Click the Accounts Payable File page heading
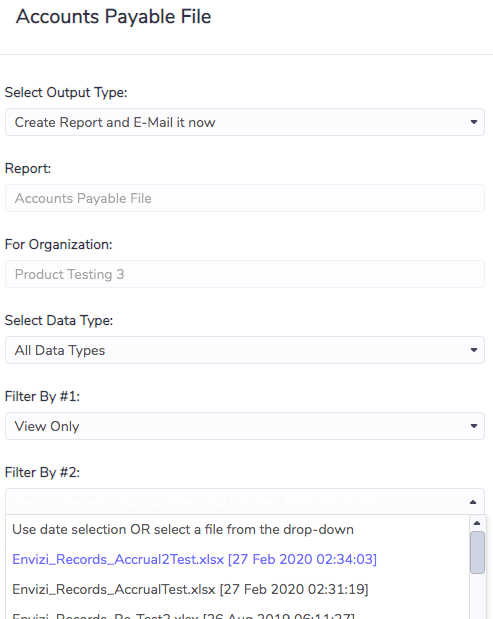This screenshot has width=493, height=619. coord(114,17)
